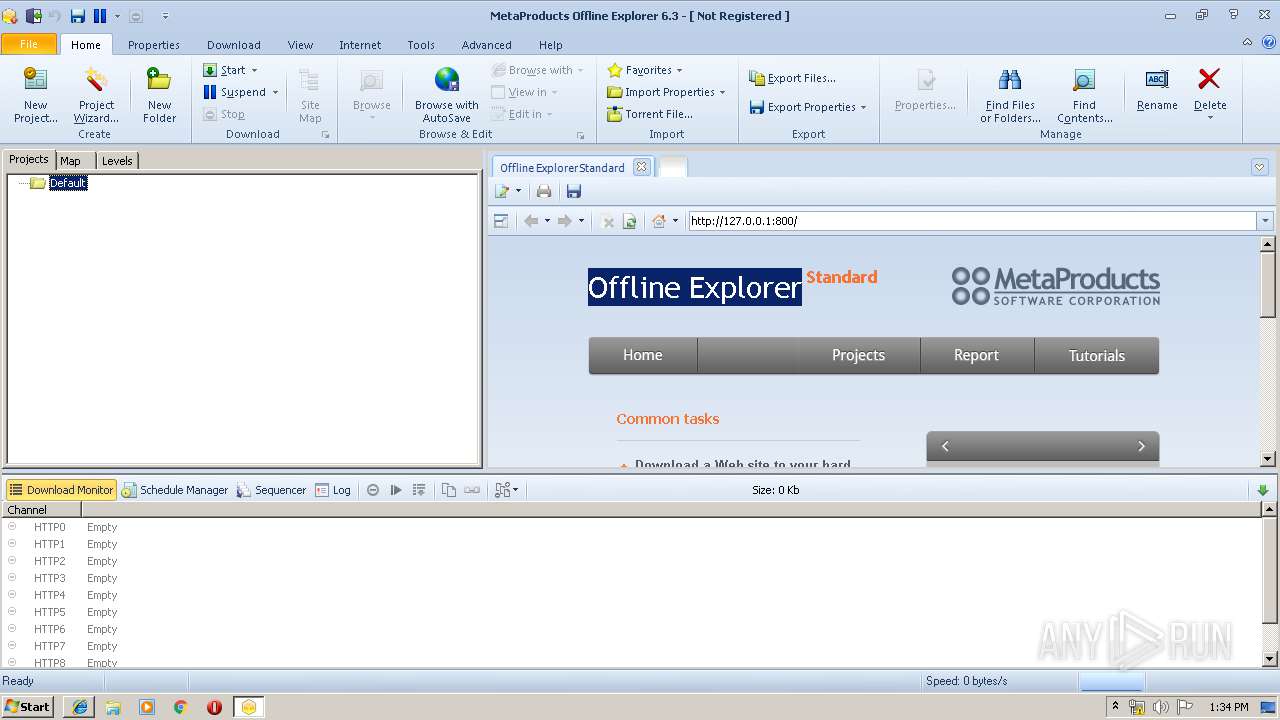Click the browser pane vertical scrollbar down arrow
Viewport: 1280px width, 720px height.
1268,459
